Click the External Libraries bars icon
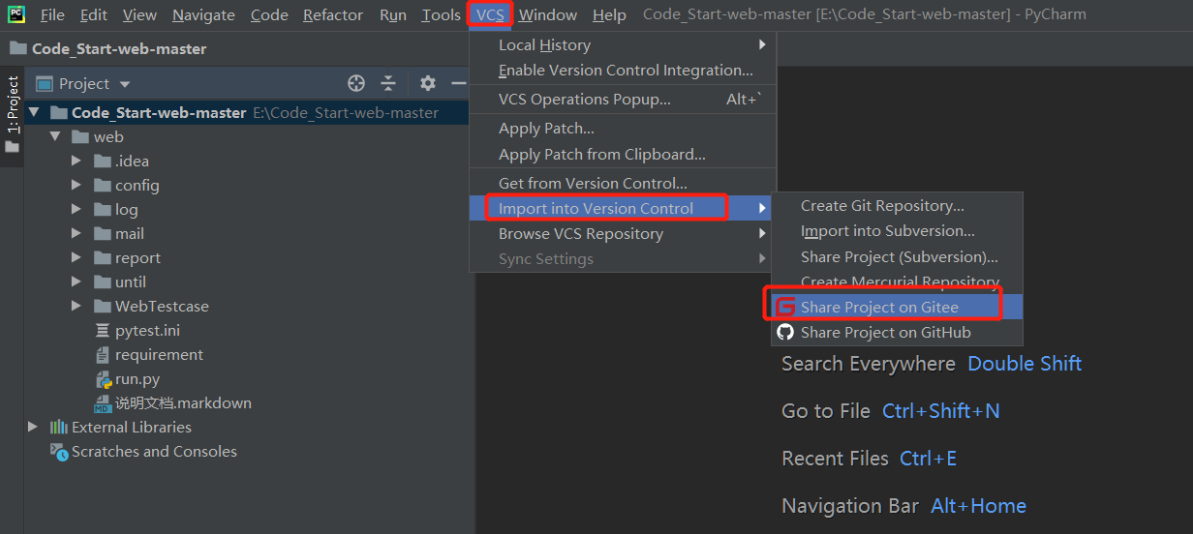 point(59,427)
